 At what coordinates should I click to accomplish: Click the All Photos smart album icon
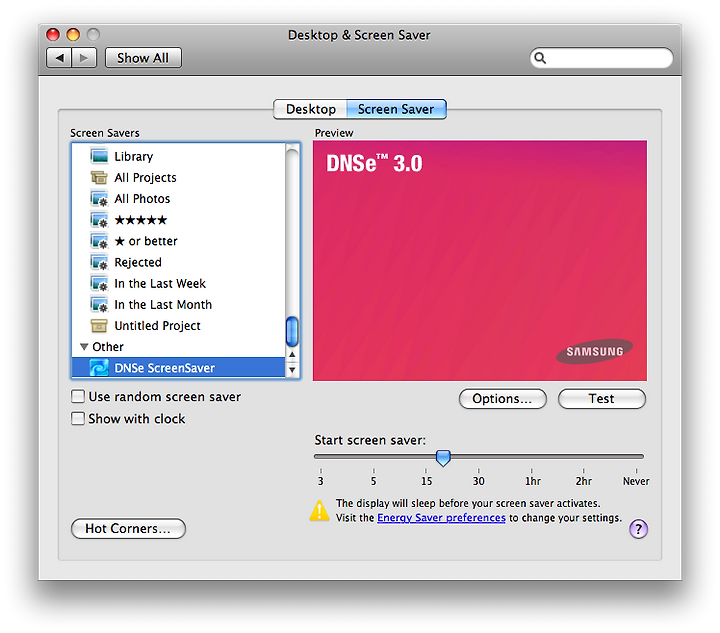[99, 199]
